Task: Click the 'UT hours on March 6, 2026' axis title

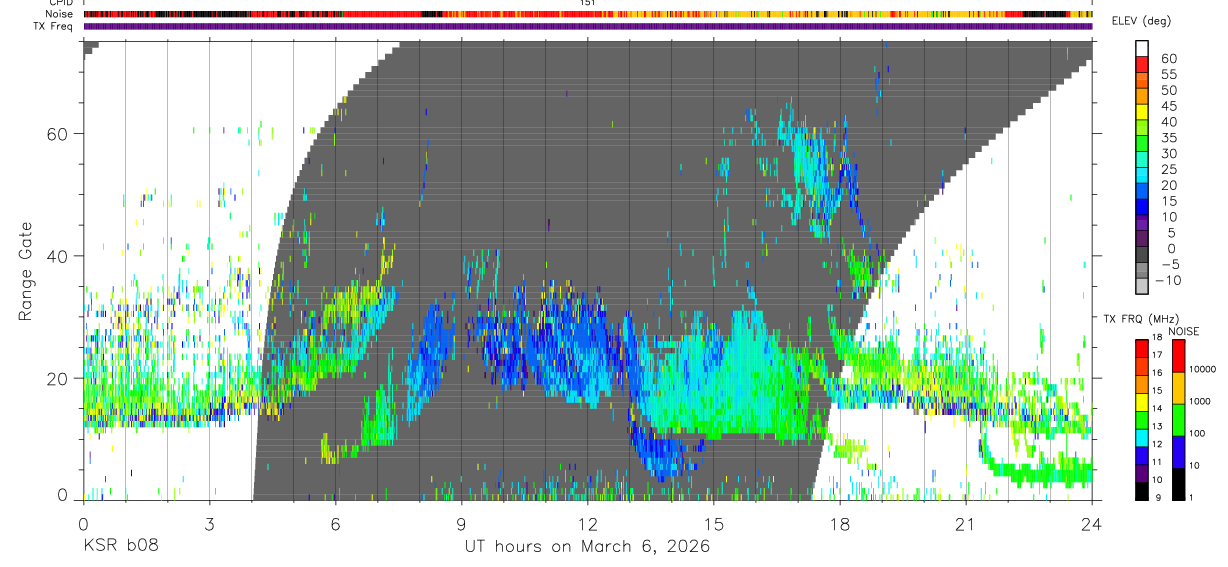Action: coord(587,547)
